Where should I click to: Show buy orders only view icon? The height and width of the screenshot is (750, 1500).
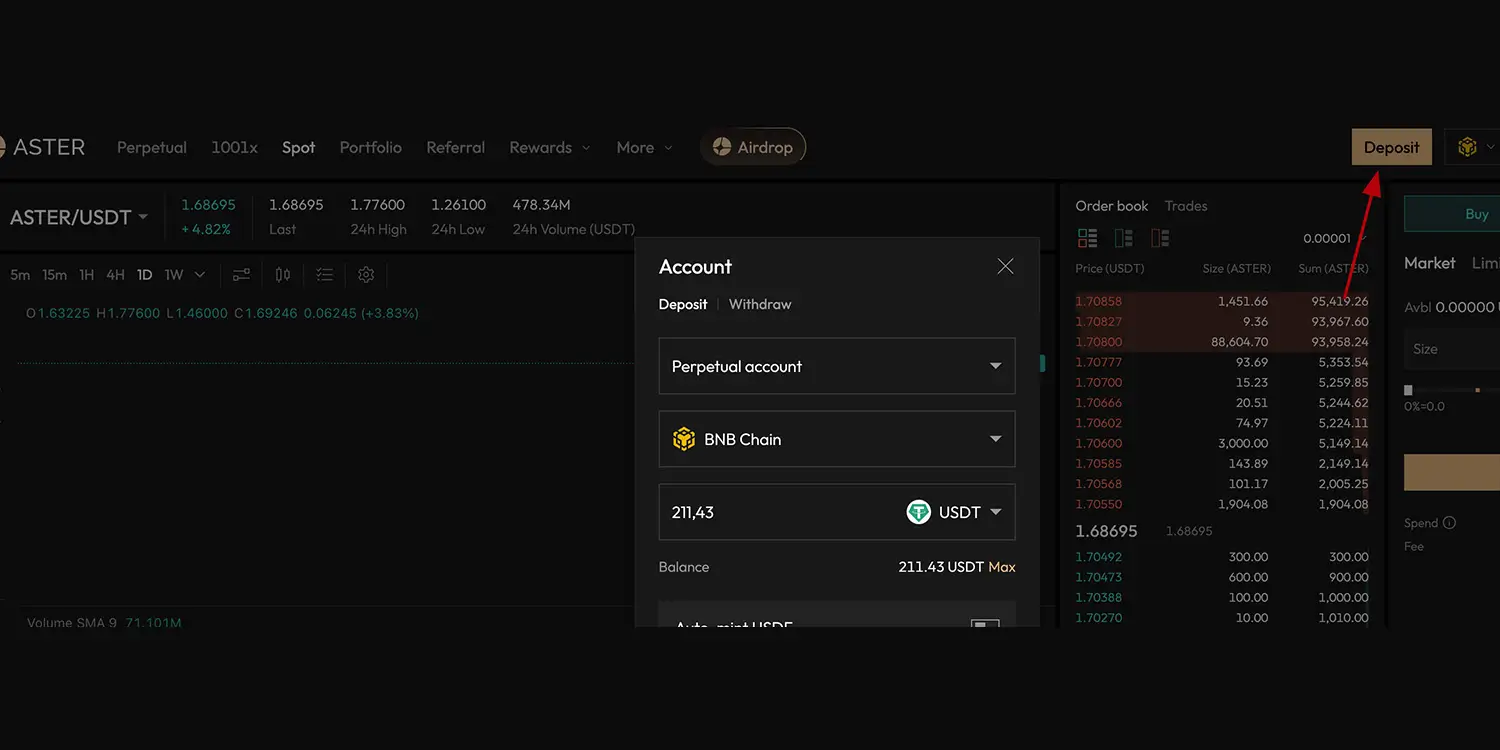pyautogui.click(x=1124, y=238)
